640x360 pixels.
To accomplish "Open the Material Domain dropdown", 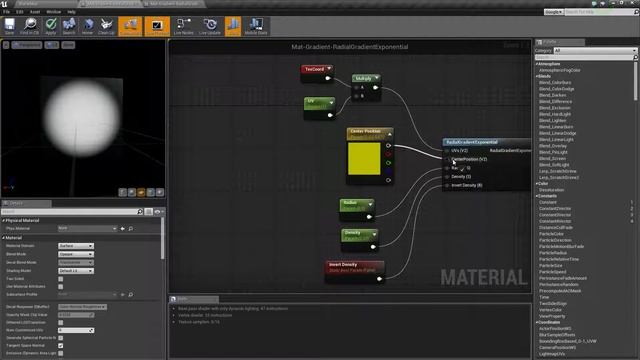I will (76, 246).
